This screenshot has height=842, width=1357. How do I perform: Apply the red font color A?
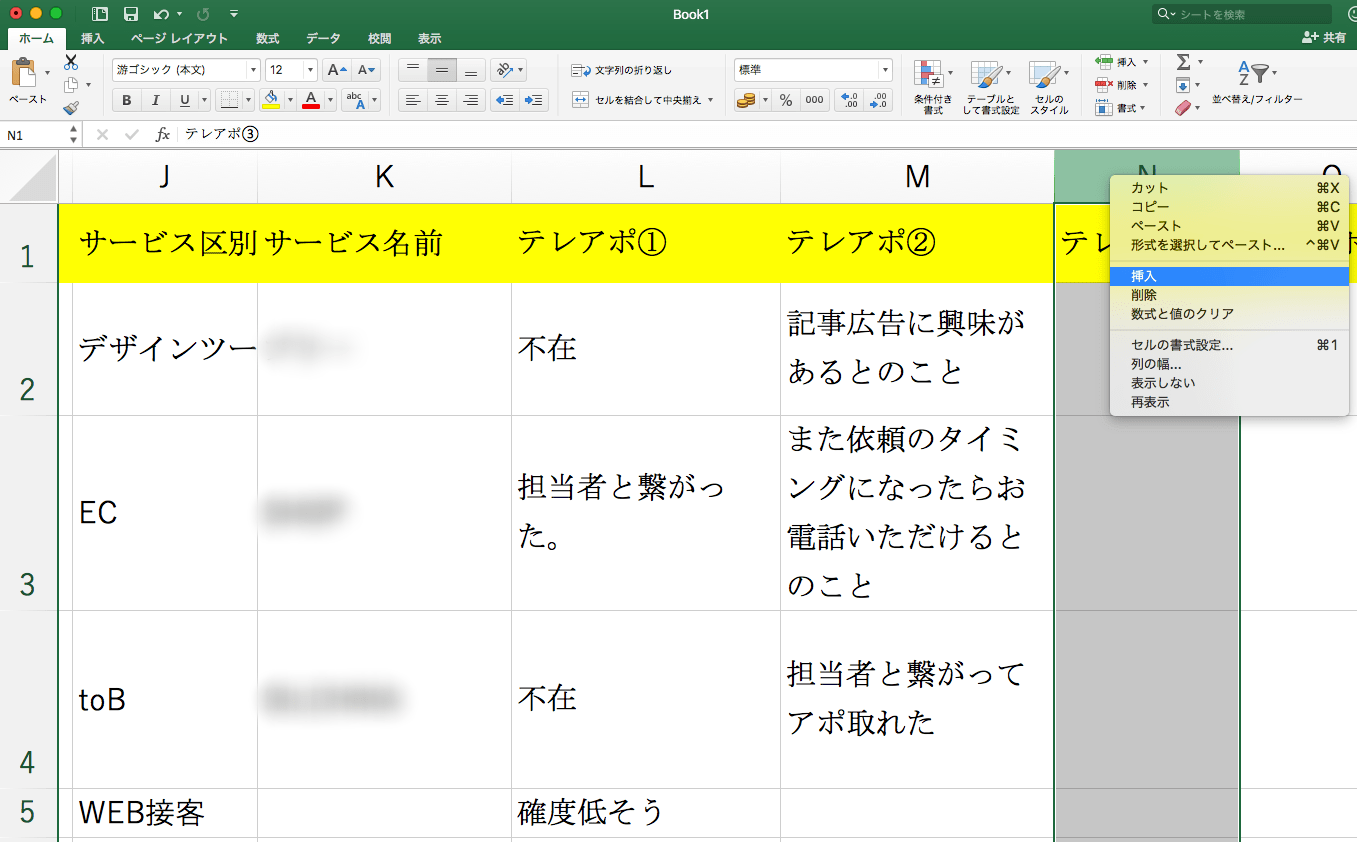point(312,100)
